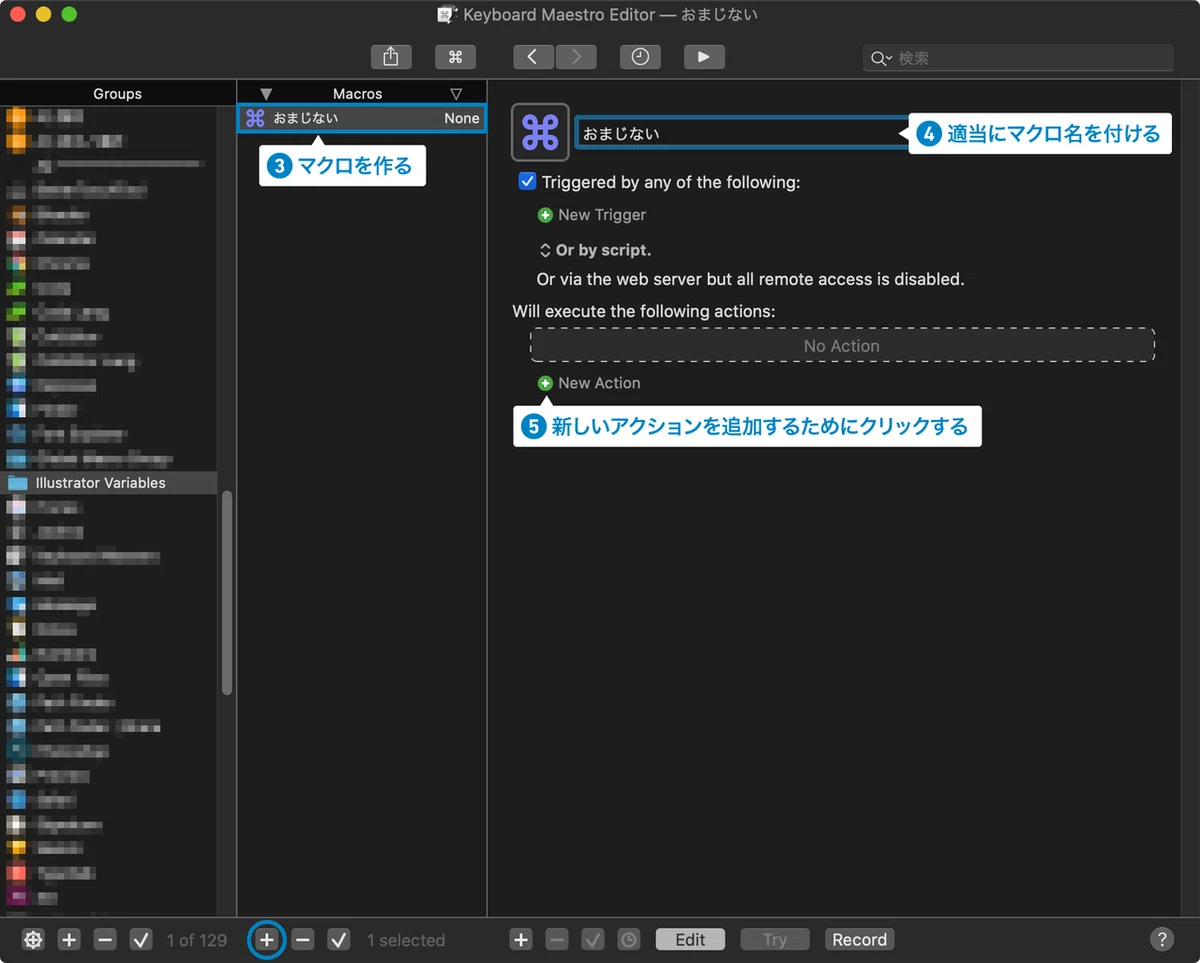1200x963 pixels.
Task: Click the No Action placeholder box
Action: pos(842,345)
